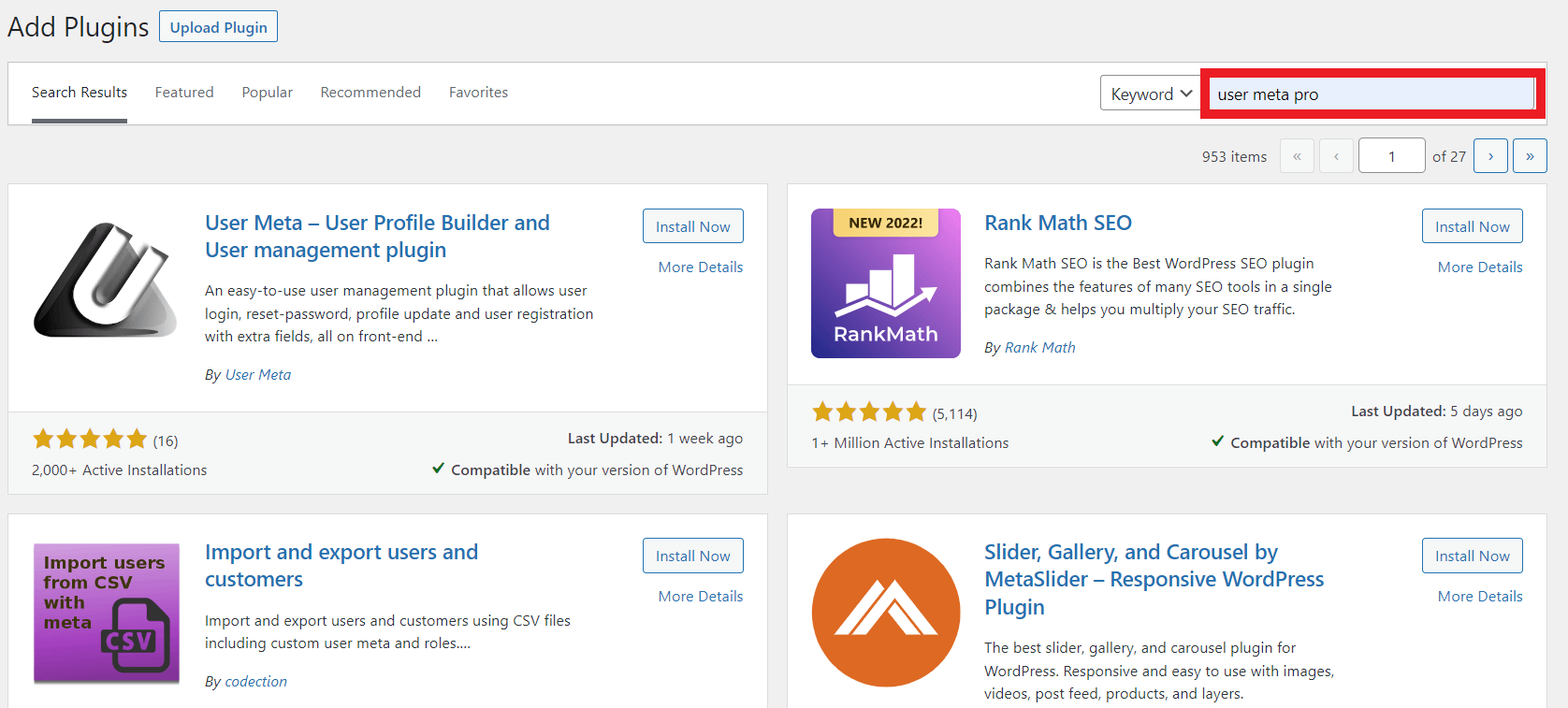Open the Recommended tab
Image resolution: width=1568 pixels, height=708 pixels.
tap(370, 93)
